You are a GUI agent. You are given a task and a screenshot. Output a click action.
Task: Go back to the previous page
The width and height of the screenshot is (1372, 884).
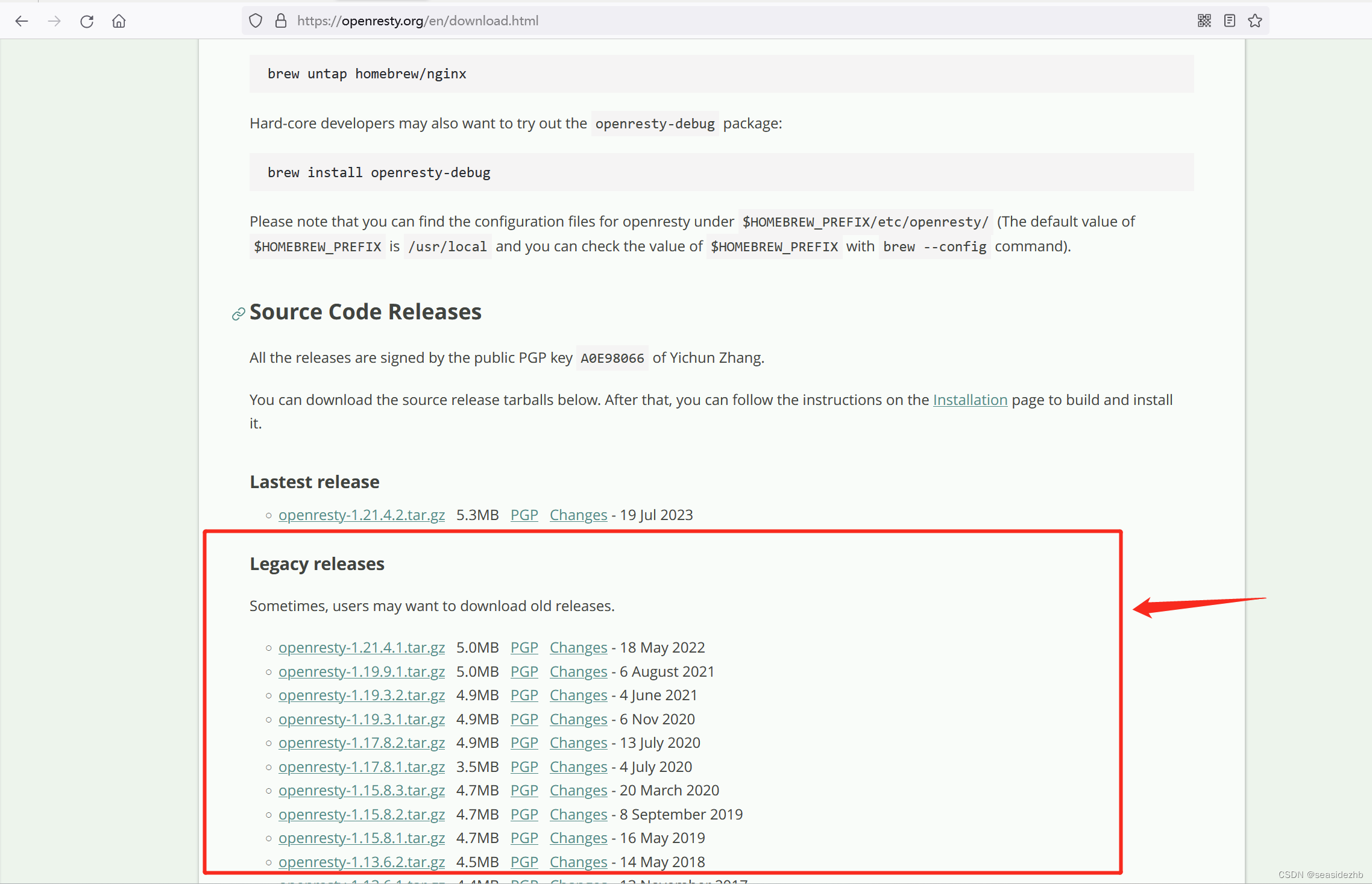click(22, 21)
